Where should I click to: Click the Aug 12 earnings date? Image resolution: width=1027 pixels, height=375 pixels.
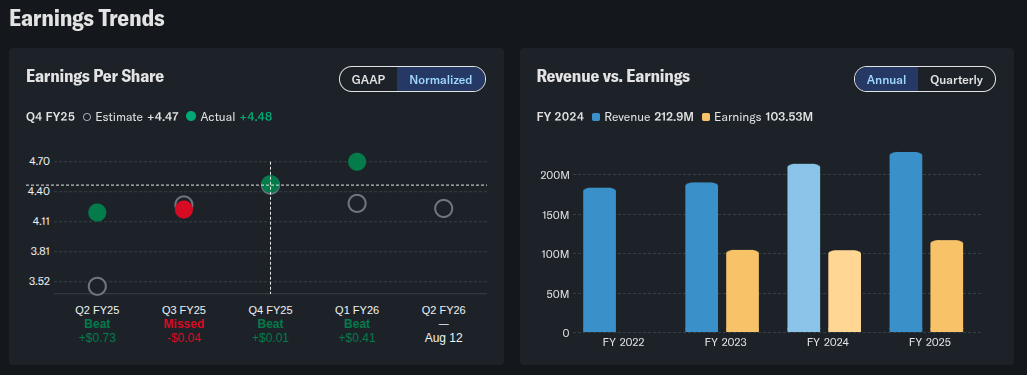coord(443,338)
